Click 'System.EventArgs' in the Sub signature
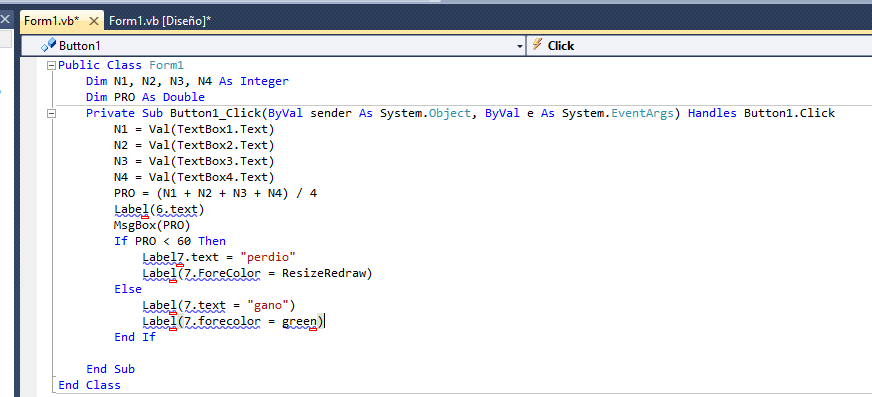 (x=617, y=113)
